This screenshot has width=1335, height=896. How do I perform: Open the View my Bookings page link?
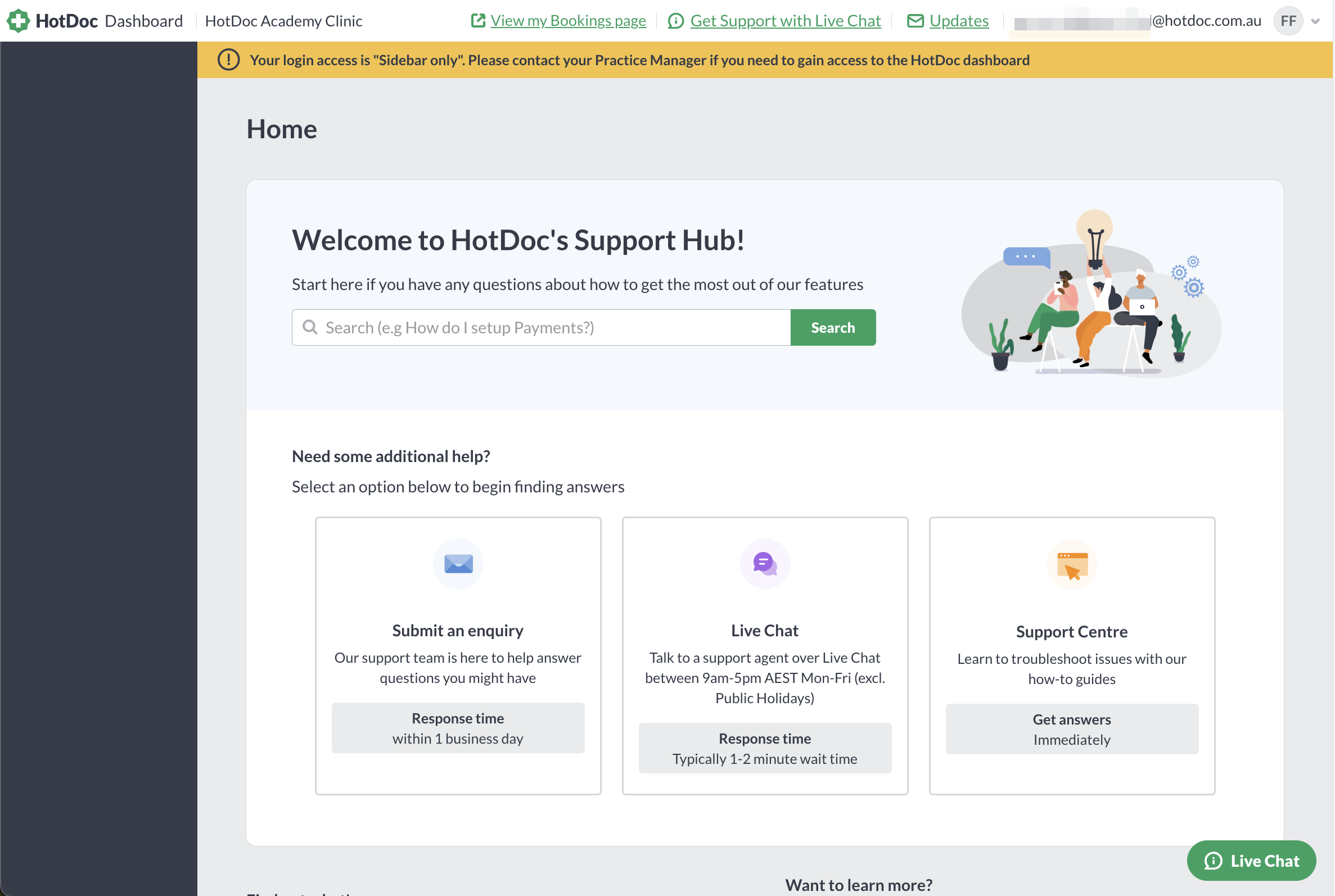tap(568, 21)
